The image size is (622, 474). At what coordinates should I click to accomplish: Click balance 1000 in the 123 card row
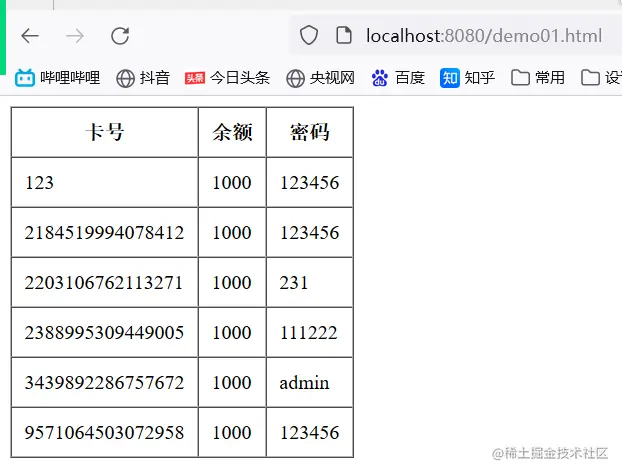point(232,182)
